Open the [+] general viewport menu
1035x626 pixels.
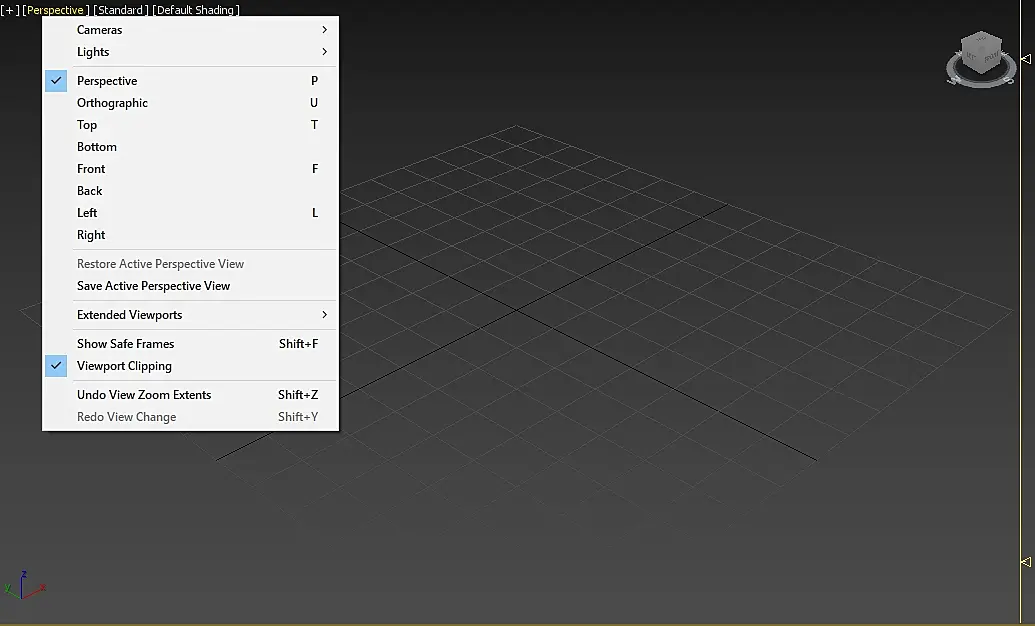10,10
